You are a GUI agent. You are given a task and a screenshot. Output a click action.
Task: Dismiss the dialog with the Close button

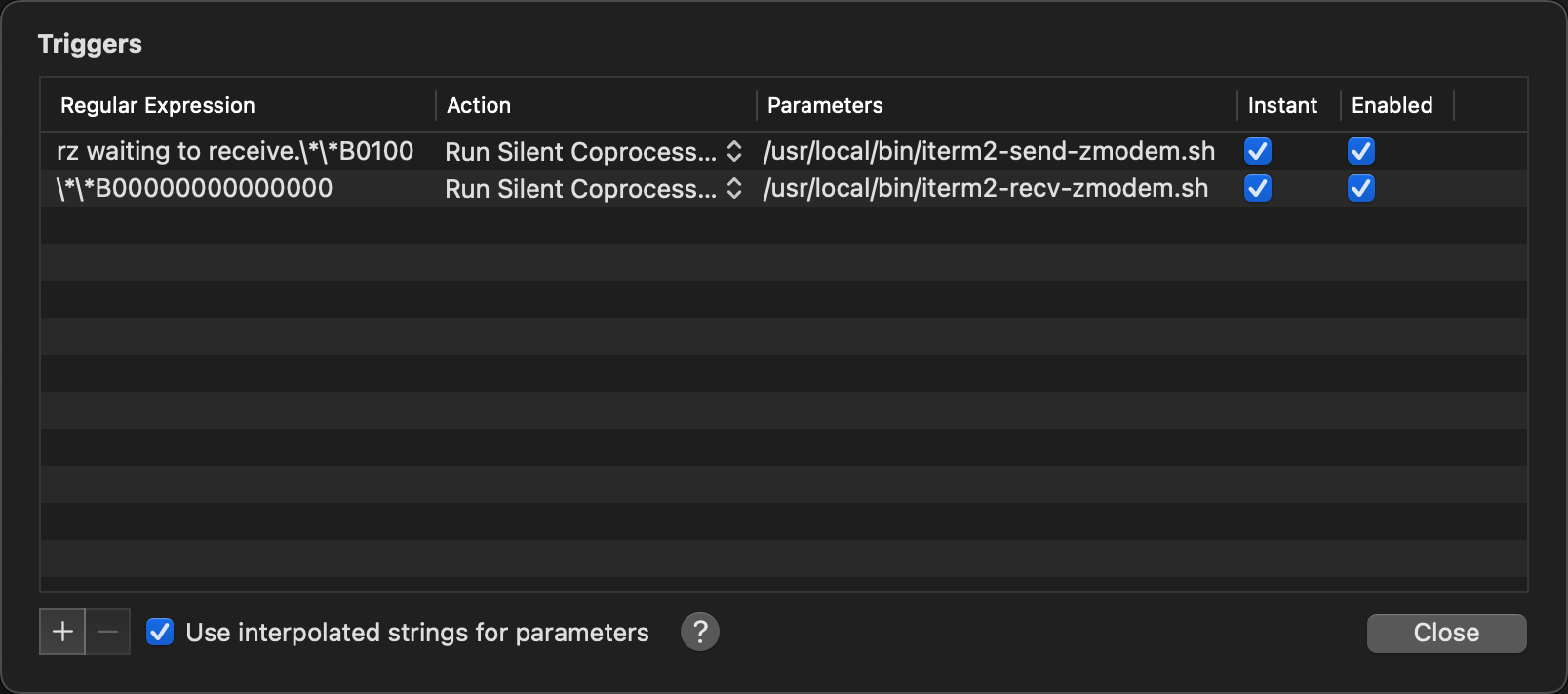(x=1446, y=633)
